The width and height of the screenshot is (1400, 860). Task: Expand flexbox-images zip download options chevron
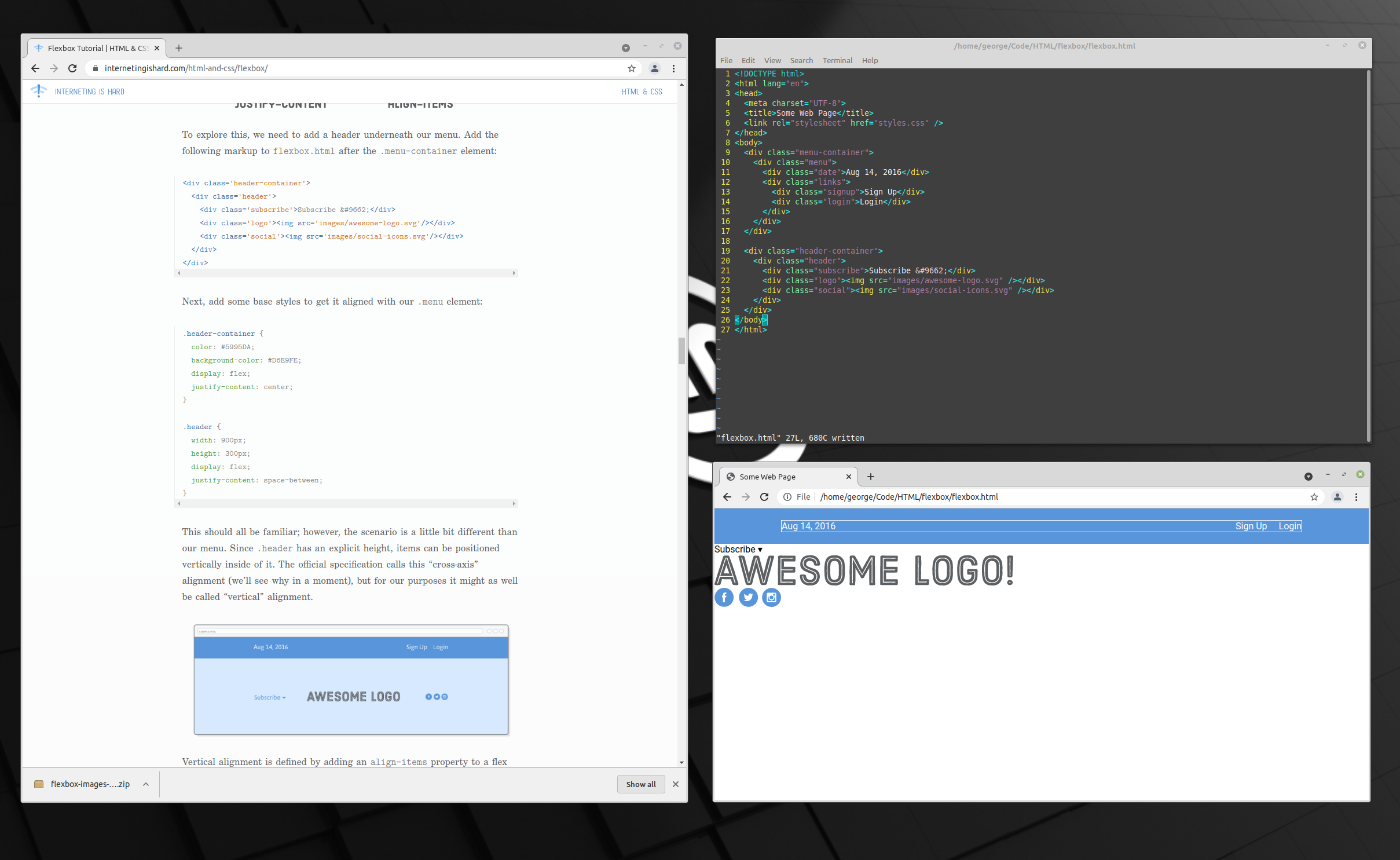tap(146, 784)
